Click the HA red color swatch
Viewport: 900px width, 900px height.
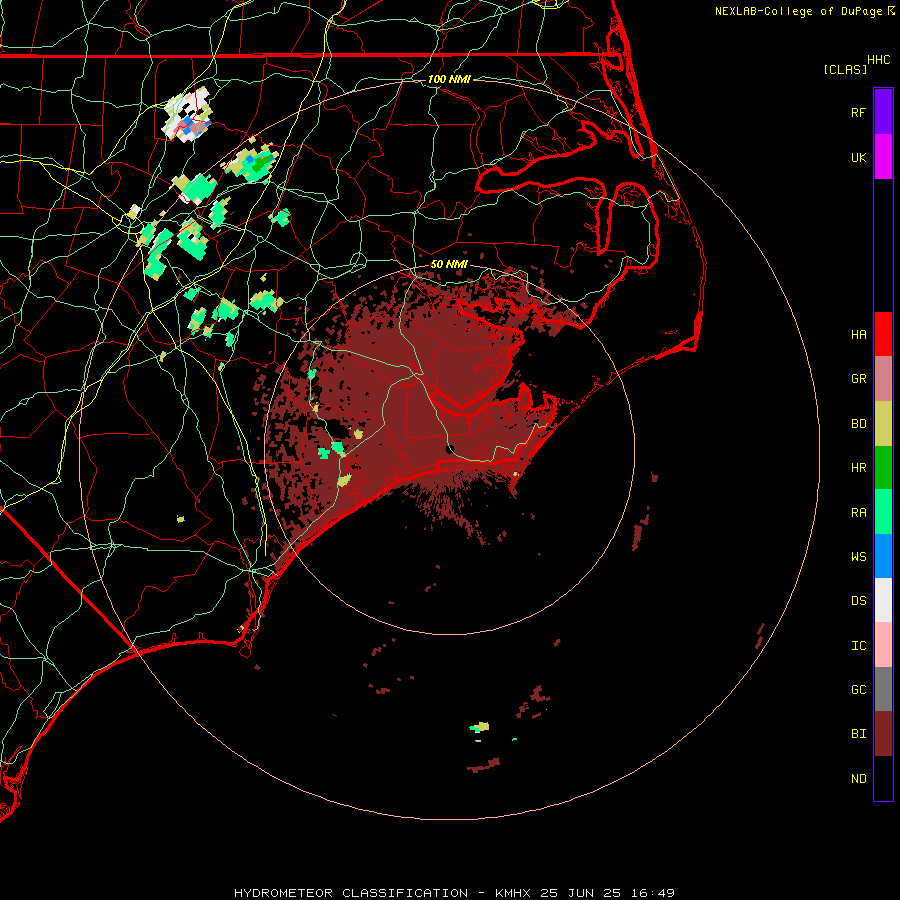pyautogui.click(x=883, y=334)
